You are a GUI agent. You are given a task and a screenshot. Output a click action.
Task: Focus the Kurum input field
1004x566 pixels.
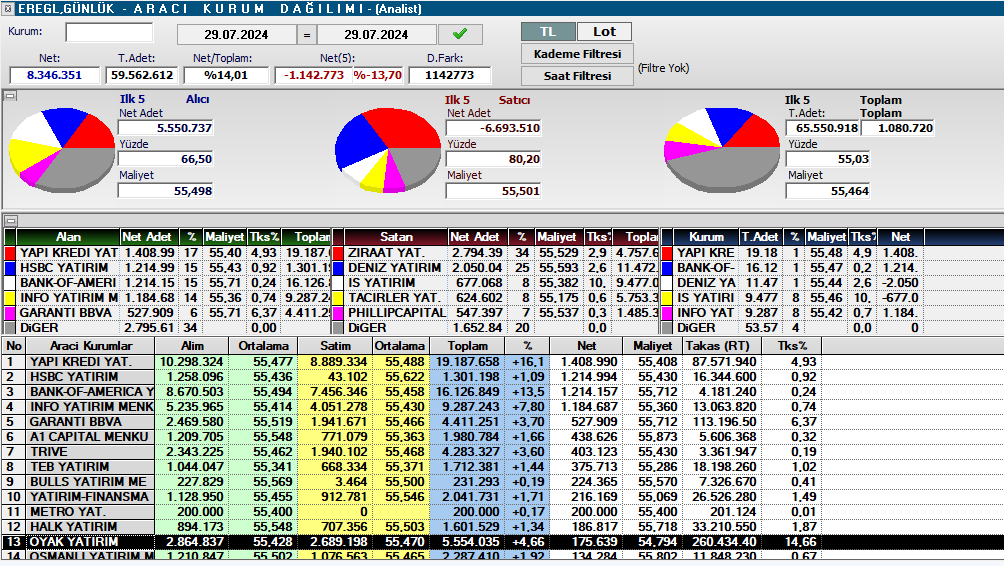click(x=109, y=32)
